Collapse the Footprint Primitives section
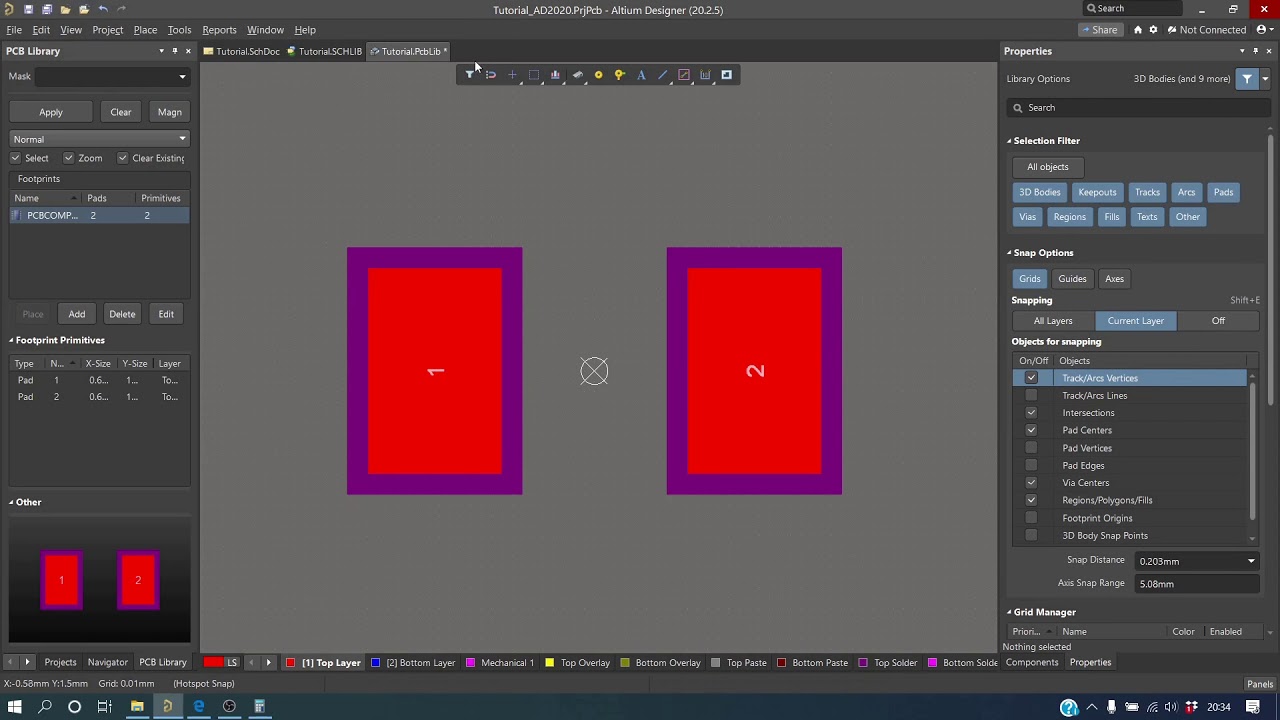Viewport: 1280px width, 720px height. (11, 340)
